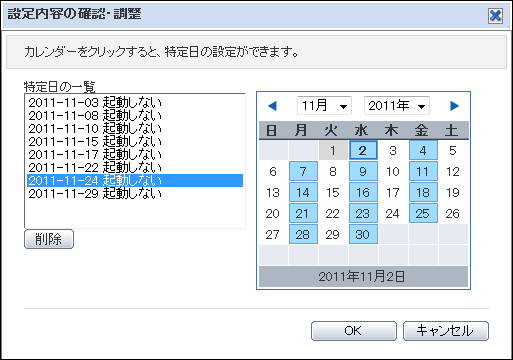Pick day 24 in the calendar
The width and height of the screenshot is (513, 360).
(x=393, y=213)
